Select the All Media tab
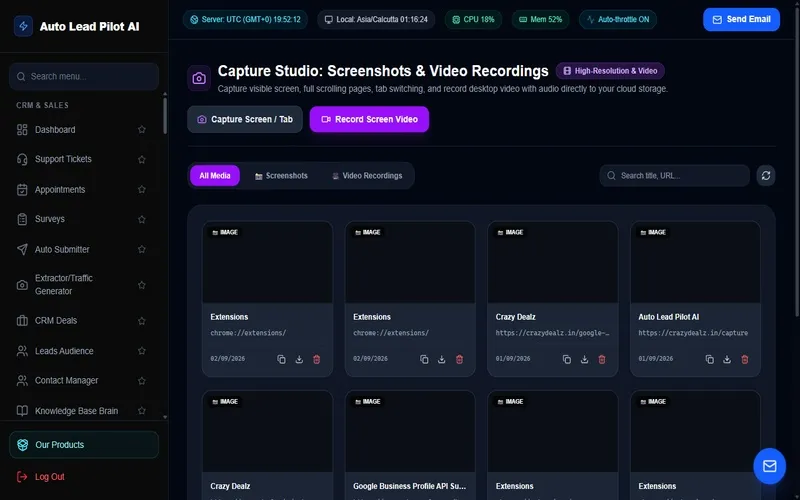800x500 pixels. coord(215,176)
